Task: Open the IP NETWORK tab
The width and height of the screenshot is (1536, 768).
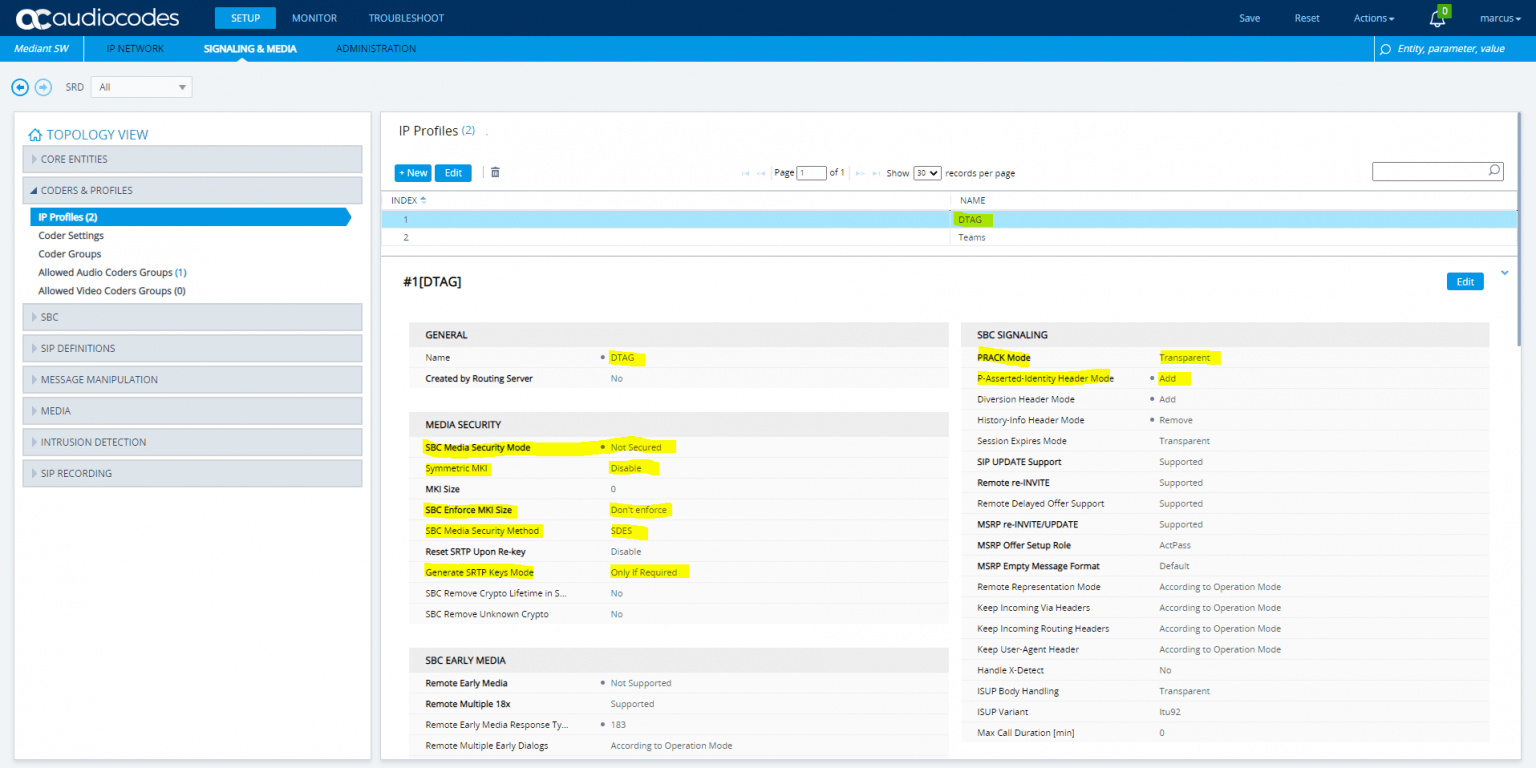Action: click(135, 48)
